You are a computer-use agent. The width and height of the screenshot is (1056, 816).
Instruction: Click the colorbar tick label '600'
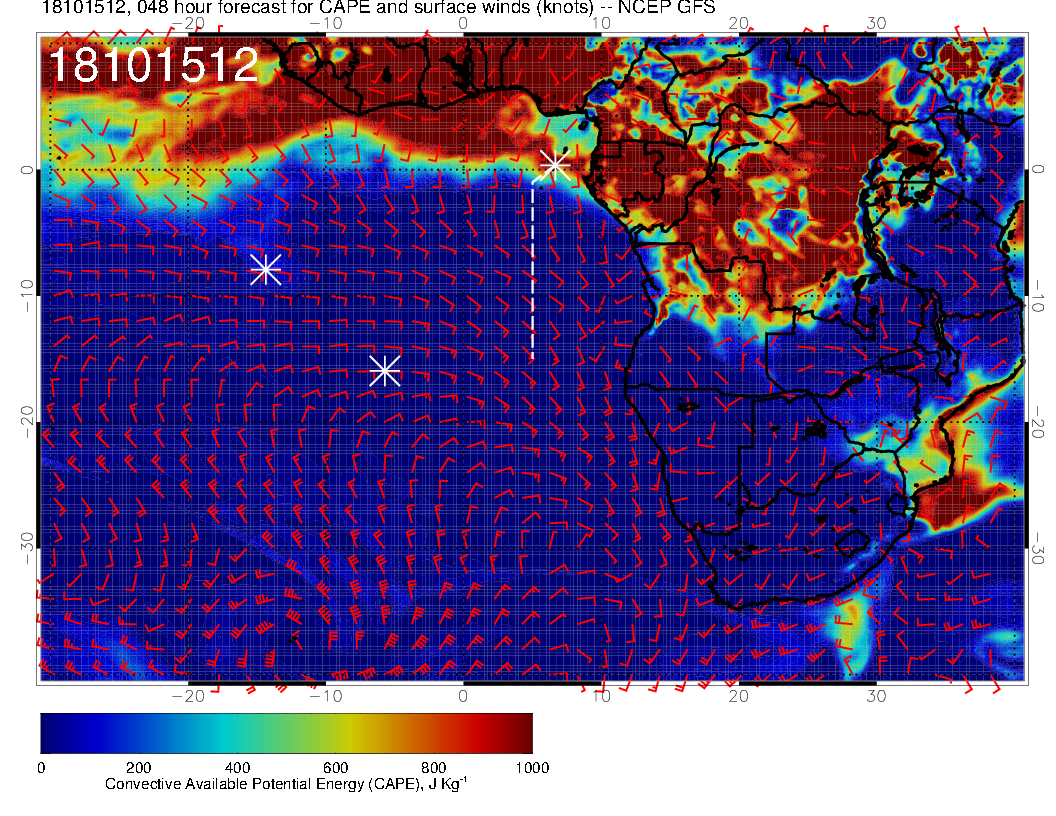[x=335, y=768]
